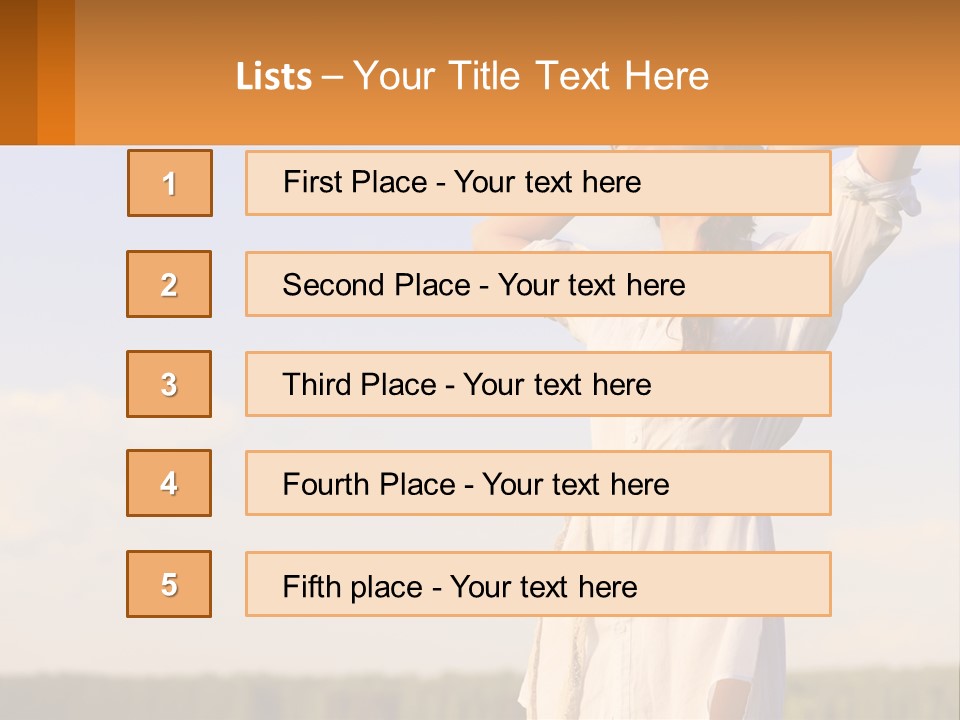Click the number 5 orange box
This screenshot has height=720, width=960.
(169, 584)
